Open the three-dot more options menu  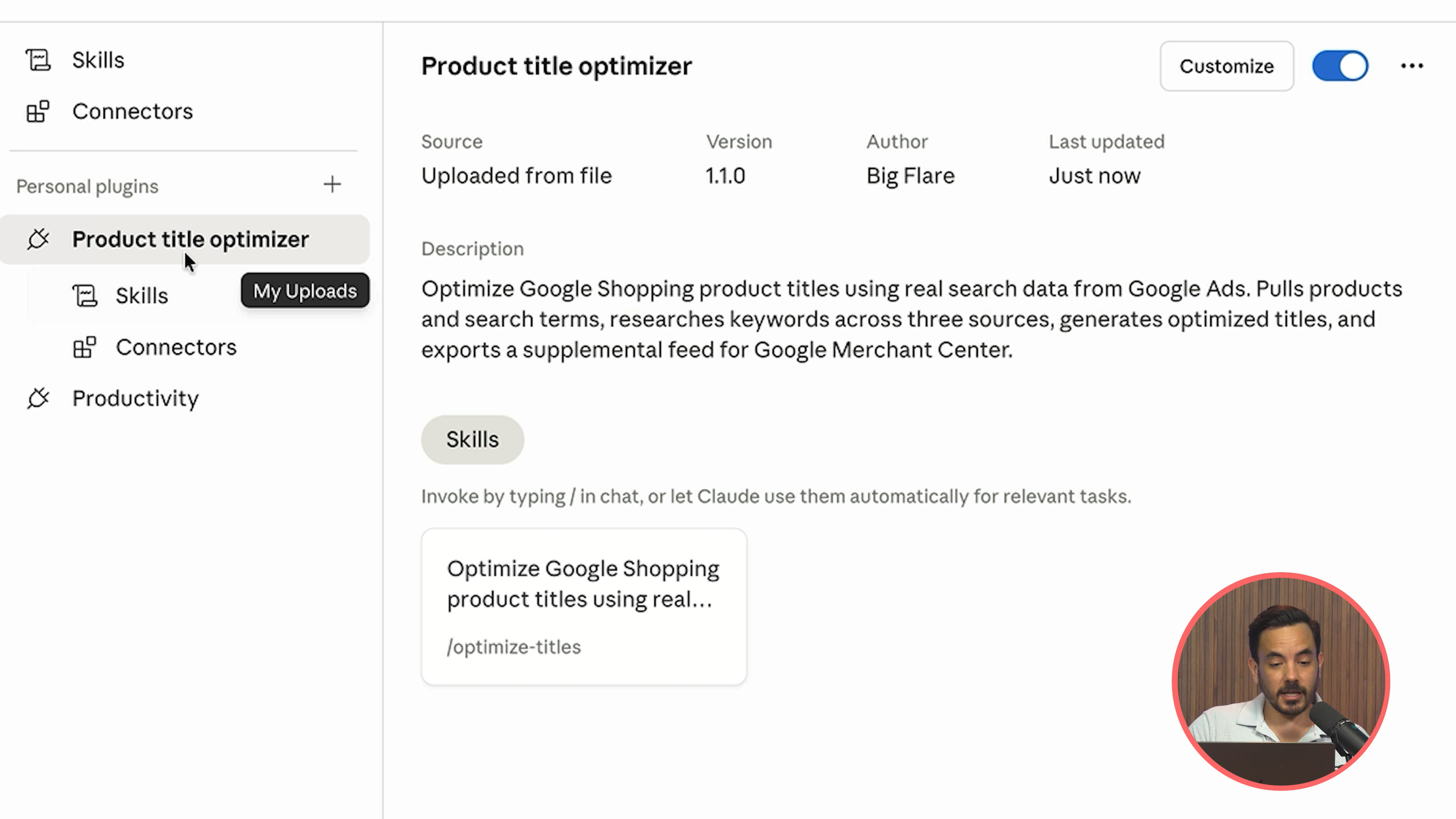(1412, 66)
